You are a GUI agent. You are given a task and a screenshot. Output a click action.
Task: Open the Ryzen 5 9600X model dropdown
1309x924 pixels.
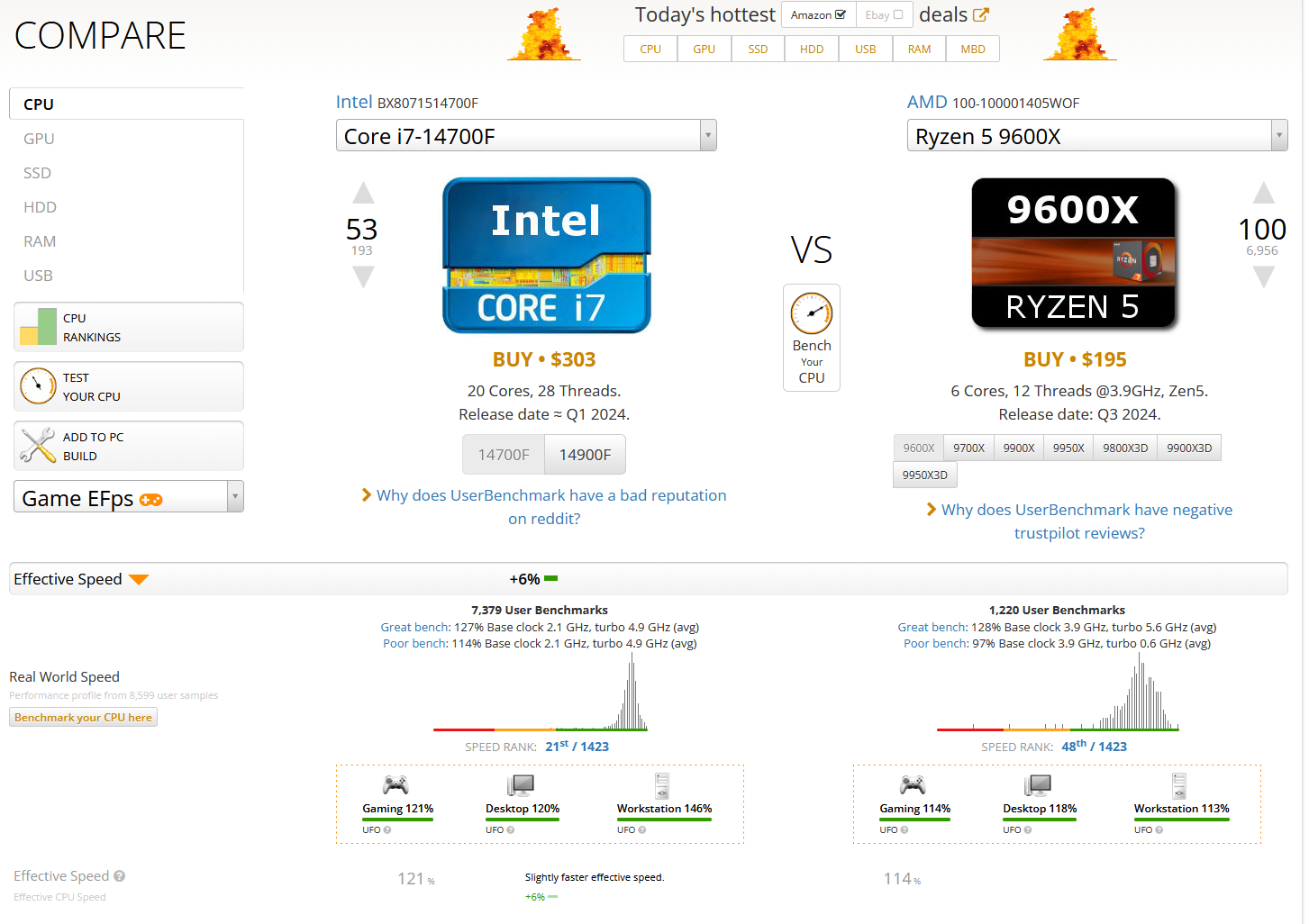(x=1097, y=135)
